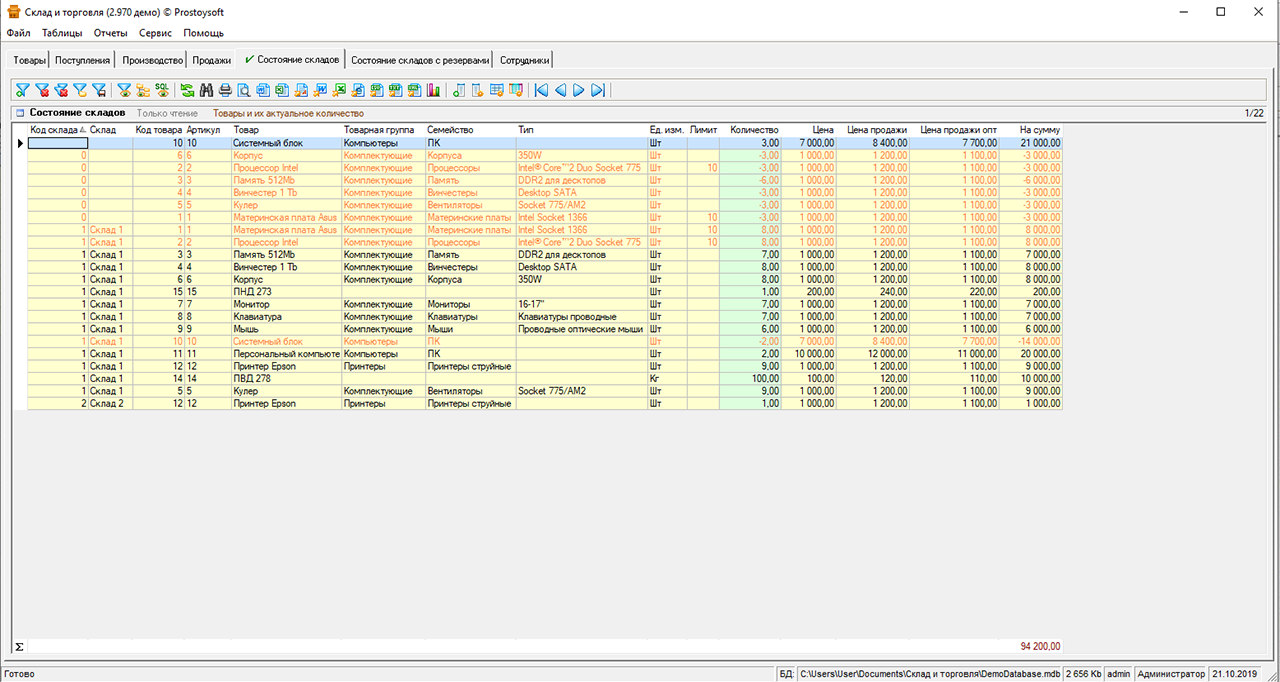Viewport: 1280px width, 682px height.
Task: Select the Принтер Epson row in Склад 2
Action: pos(265,403)
